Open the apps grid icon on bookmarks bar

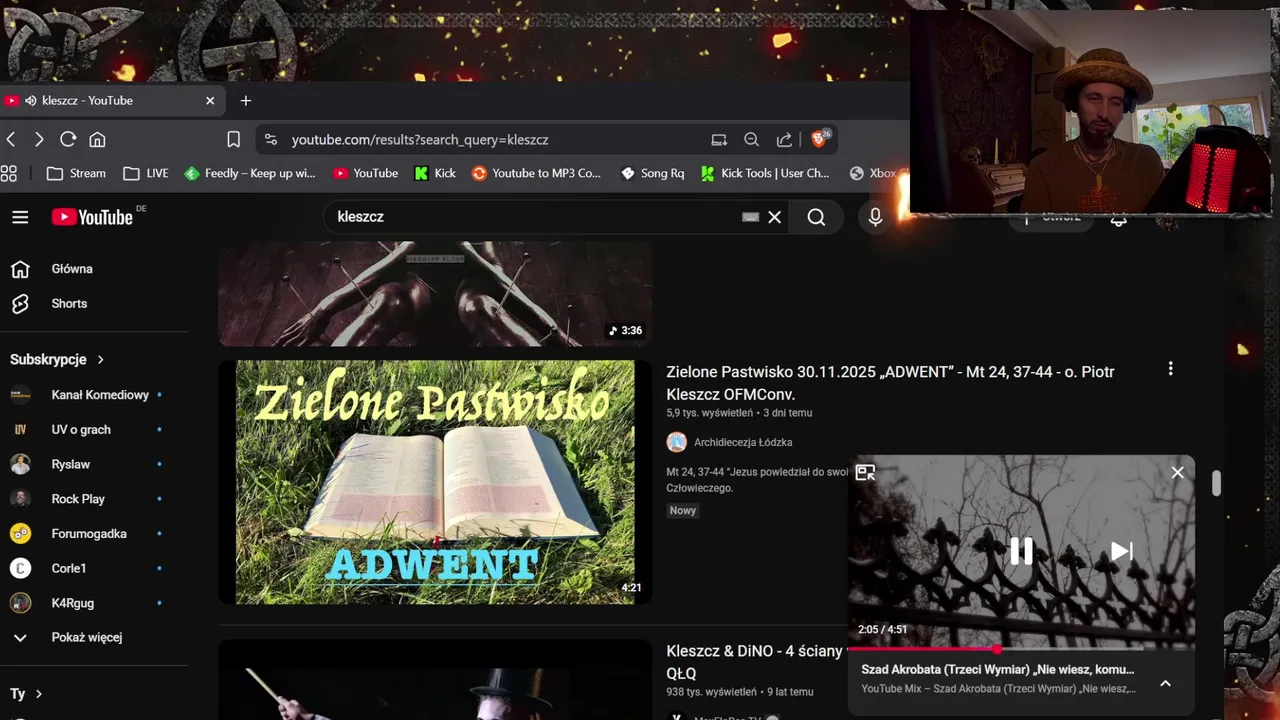pos(9,173)
